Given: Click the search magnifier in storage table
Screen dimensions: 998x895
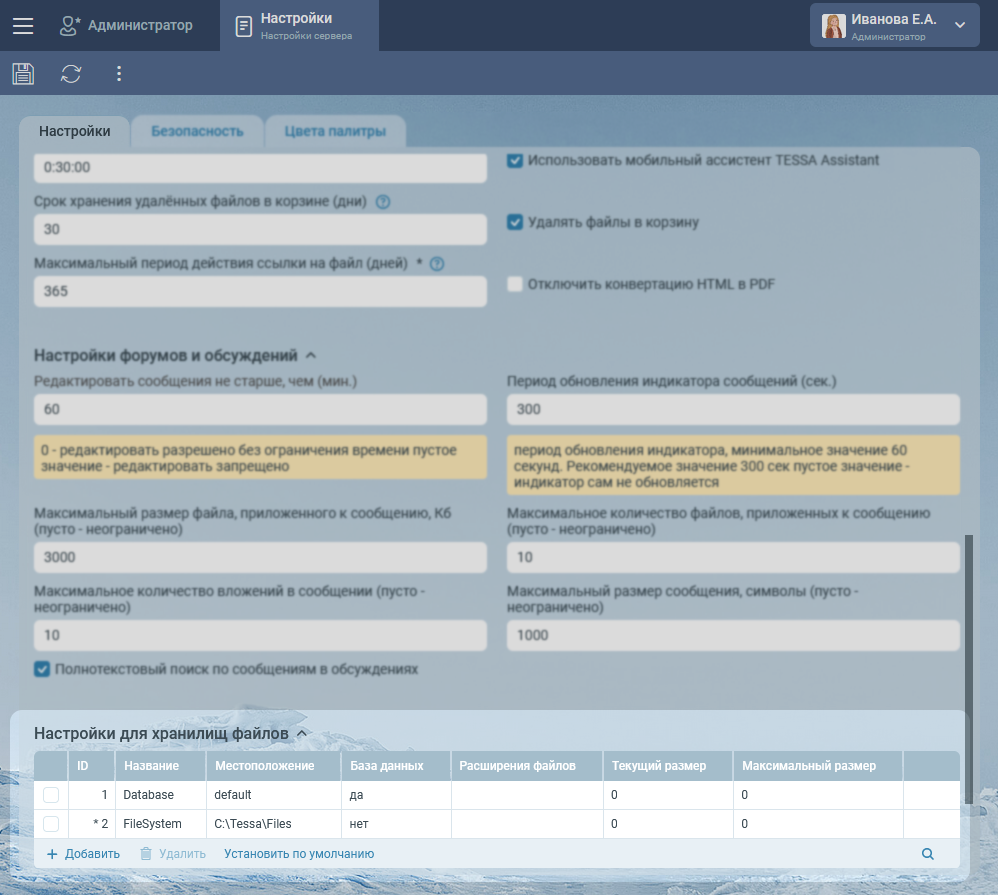Looking at the screenshot, I should pyautogui.click(x=927, y=854).
